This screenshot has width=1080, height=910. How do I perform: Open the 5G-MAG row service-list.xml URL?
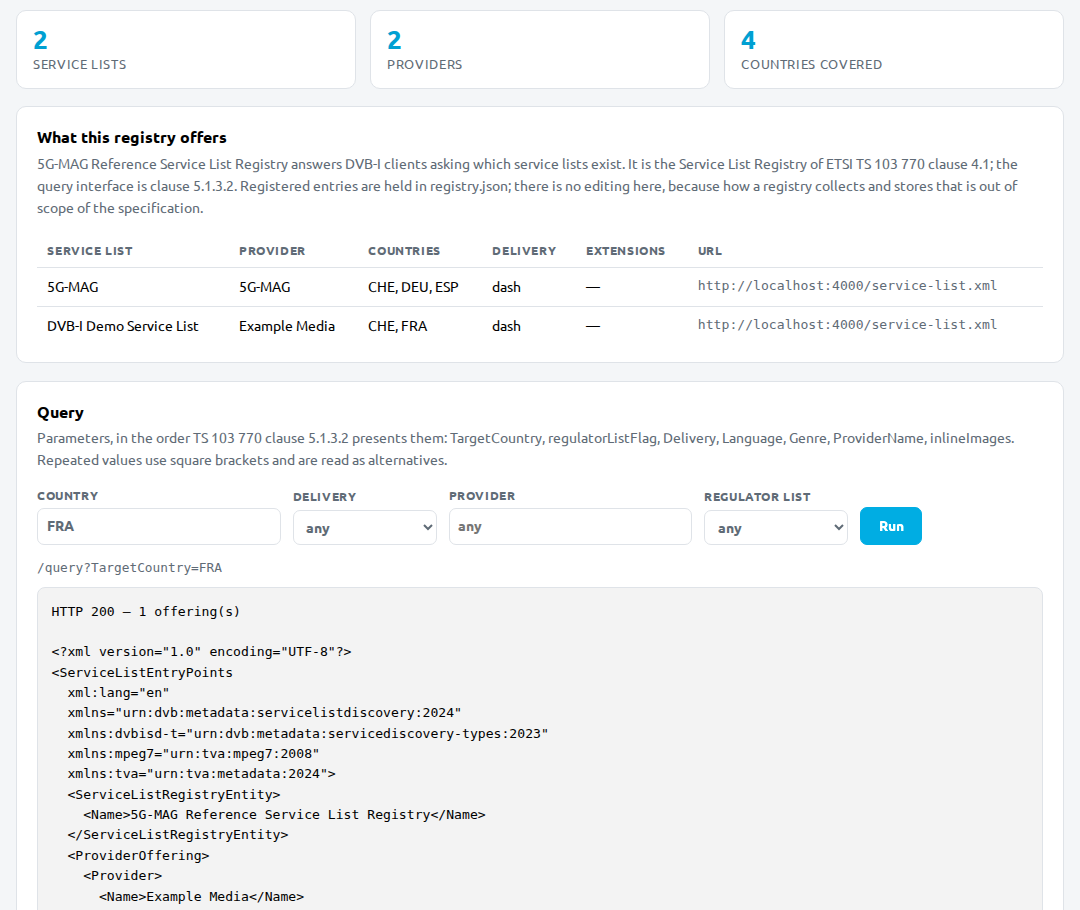847,286
